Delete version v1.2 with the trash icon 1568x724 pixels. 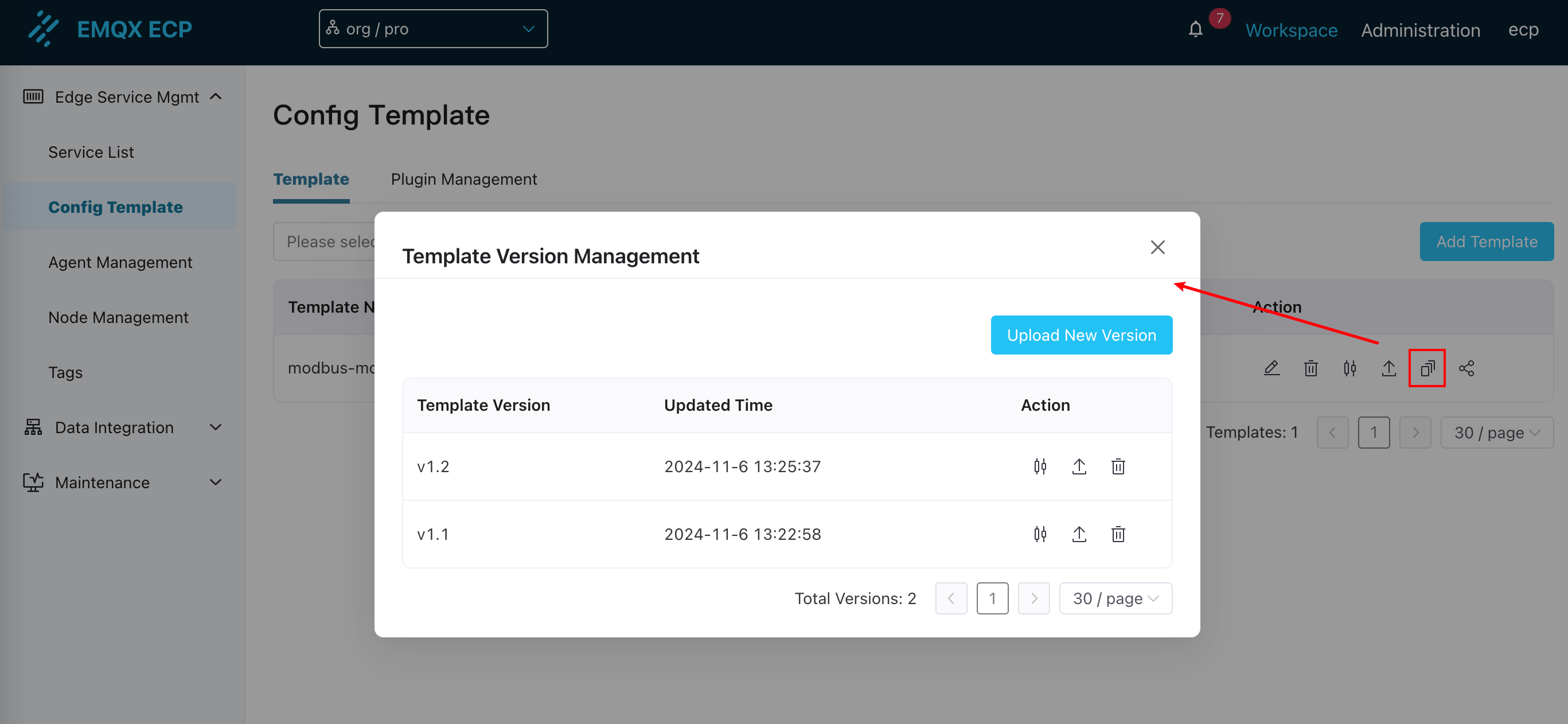tap(1118, 466)
